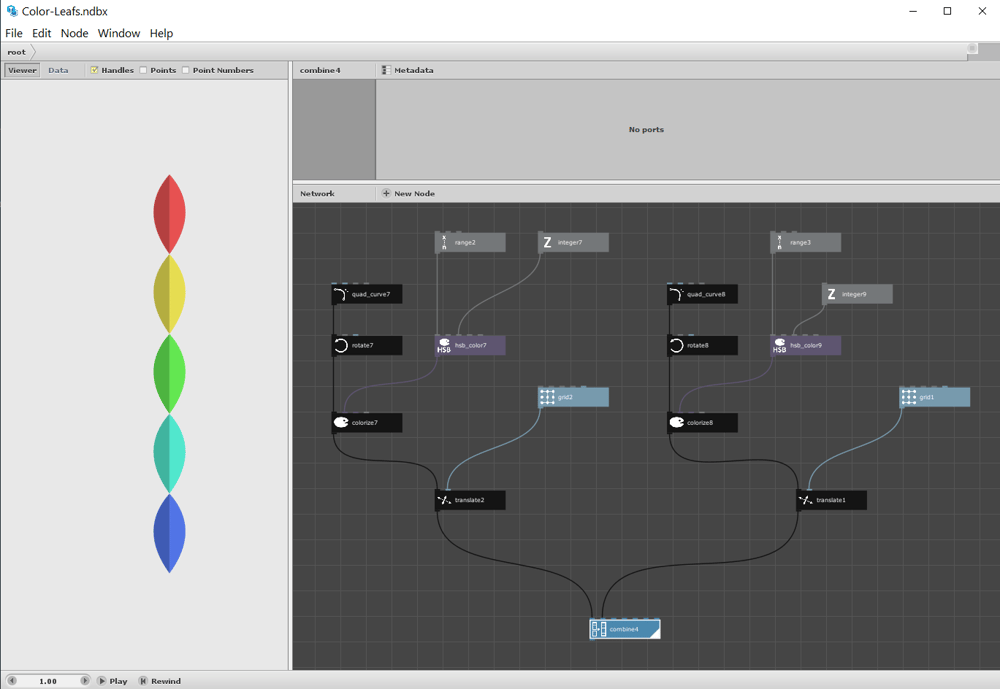Click the frame number field showing 1.00
The height and width of the screenshot is (689, 1000).
48,681
